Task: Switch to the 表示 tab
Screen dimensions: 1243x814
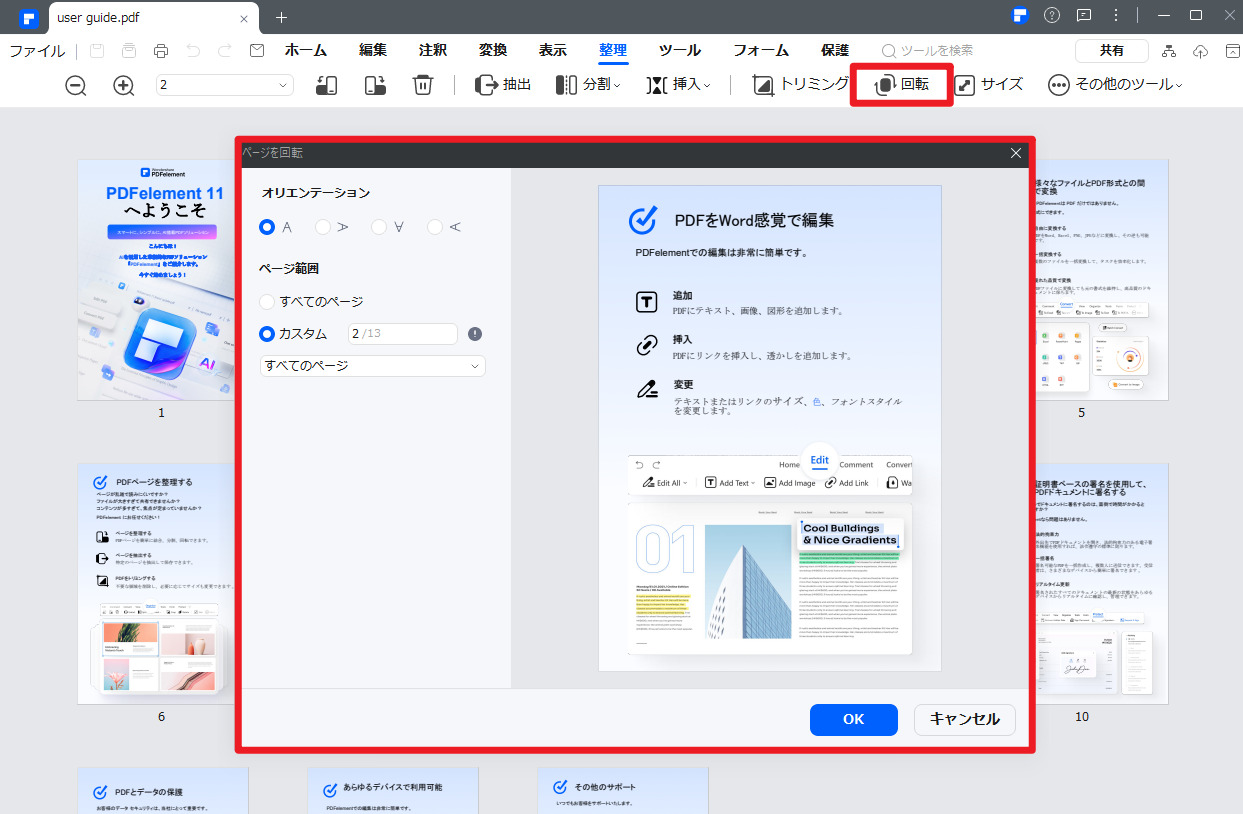Action: click(x=553, y=50)
